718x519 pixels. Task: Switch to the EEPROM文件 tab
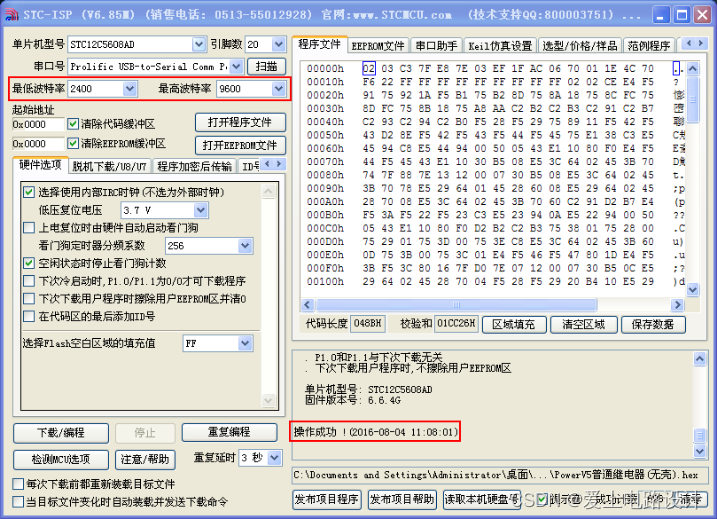(x=378, y=46)
